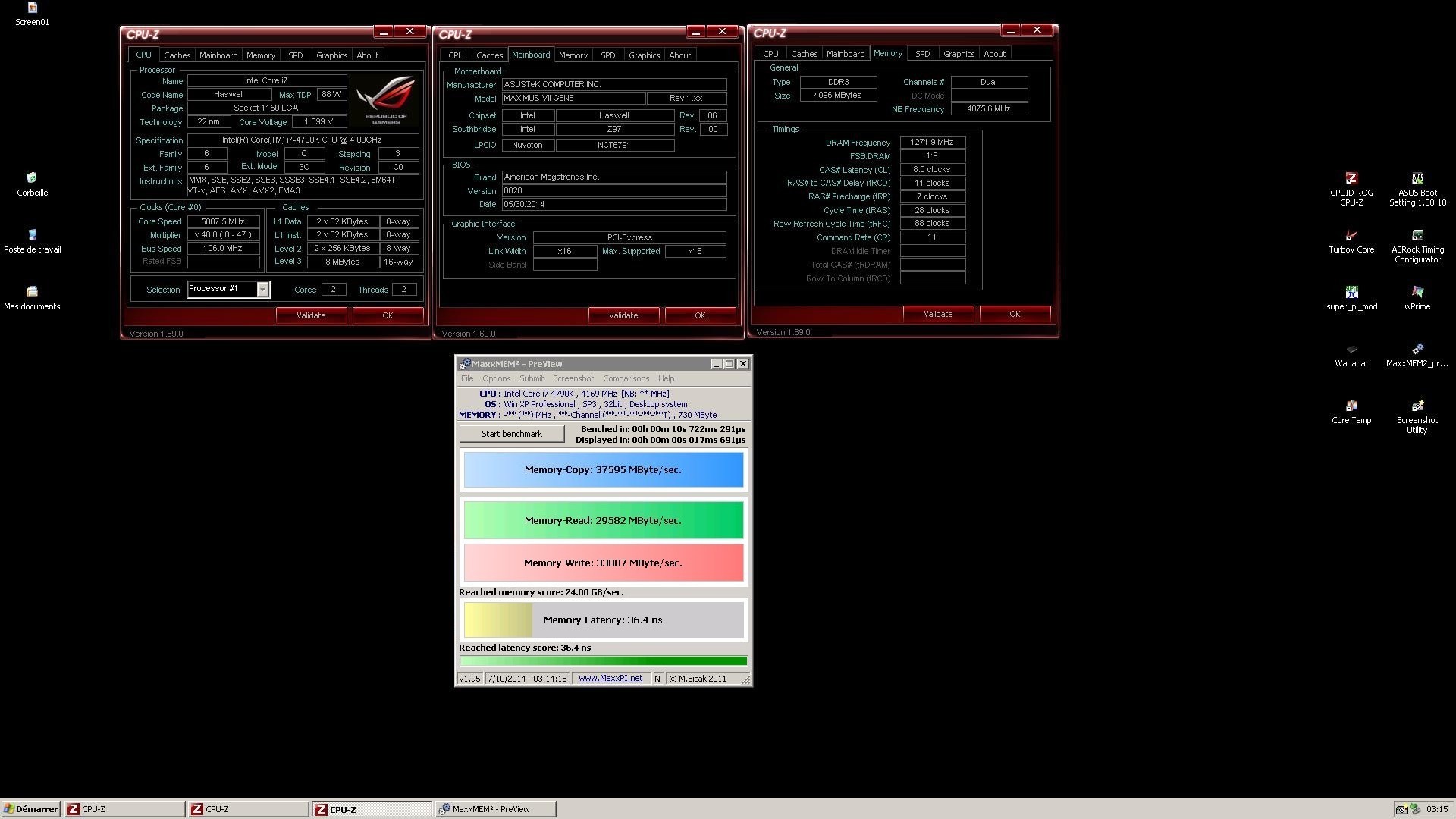This screenshot has width=1456, height=819.
Task: Open the Démarrer start menu
Action: [x=30, y=809]
